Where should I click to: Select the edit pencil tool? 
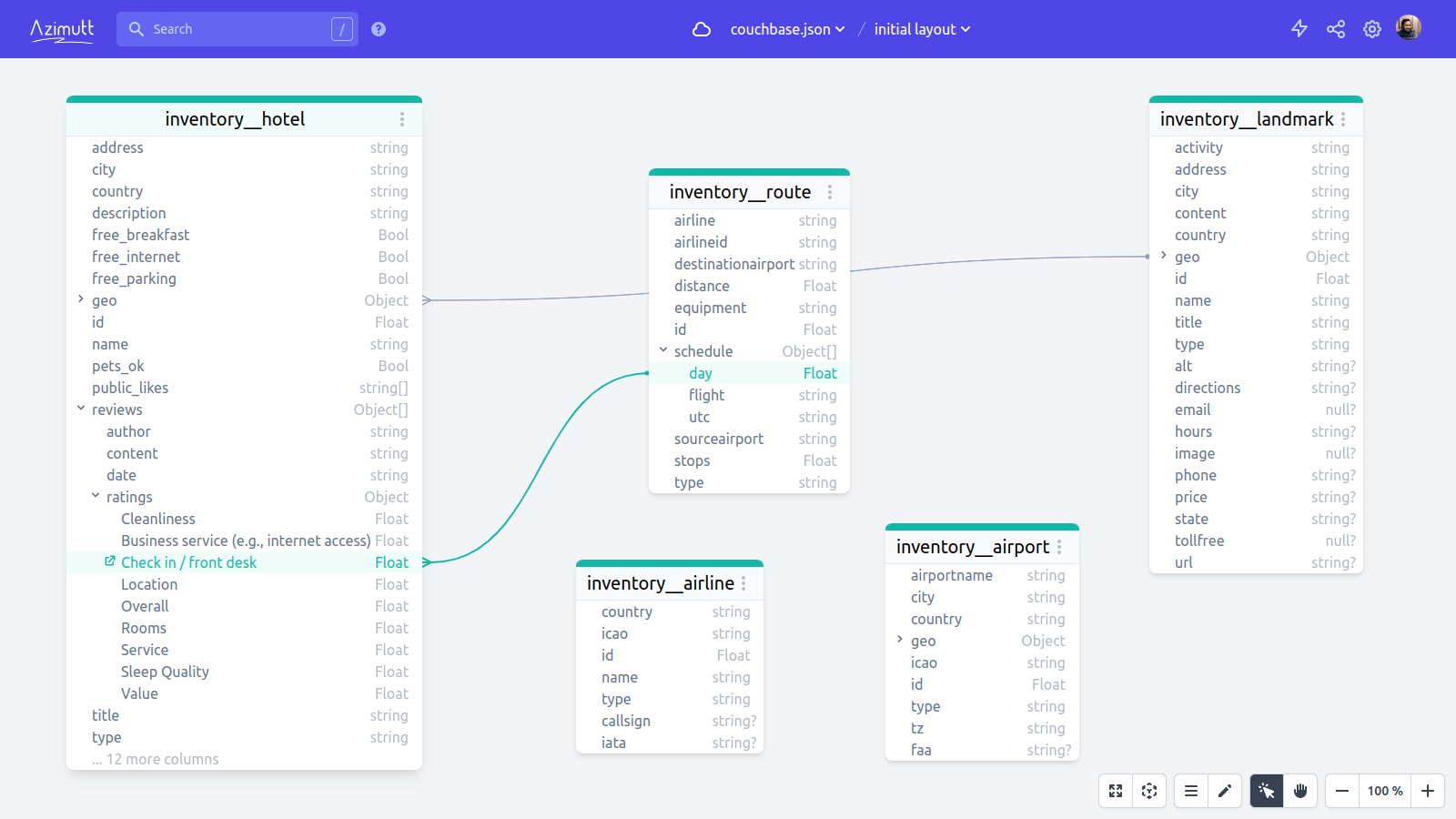click(1225, 791)
